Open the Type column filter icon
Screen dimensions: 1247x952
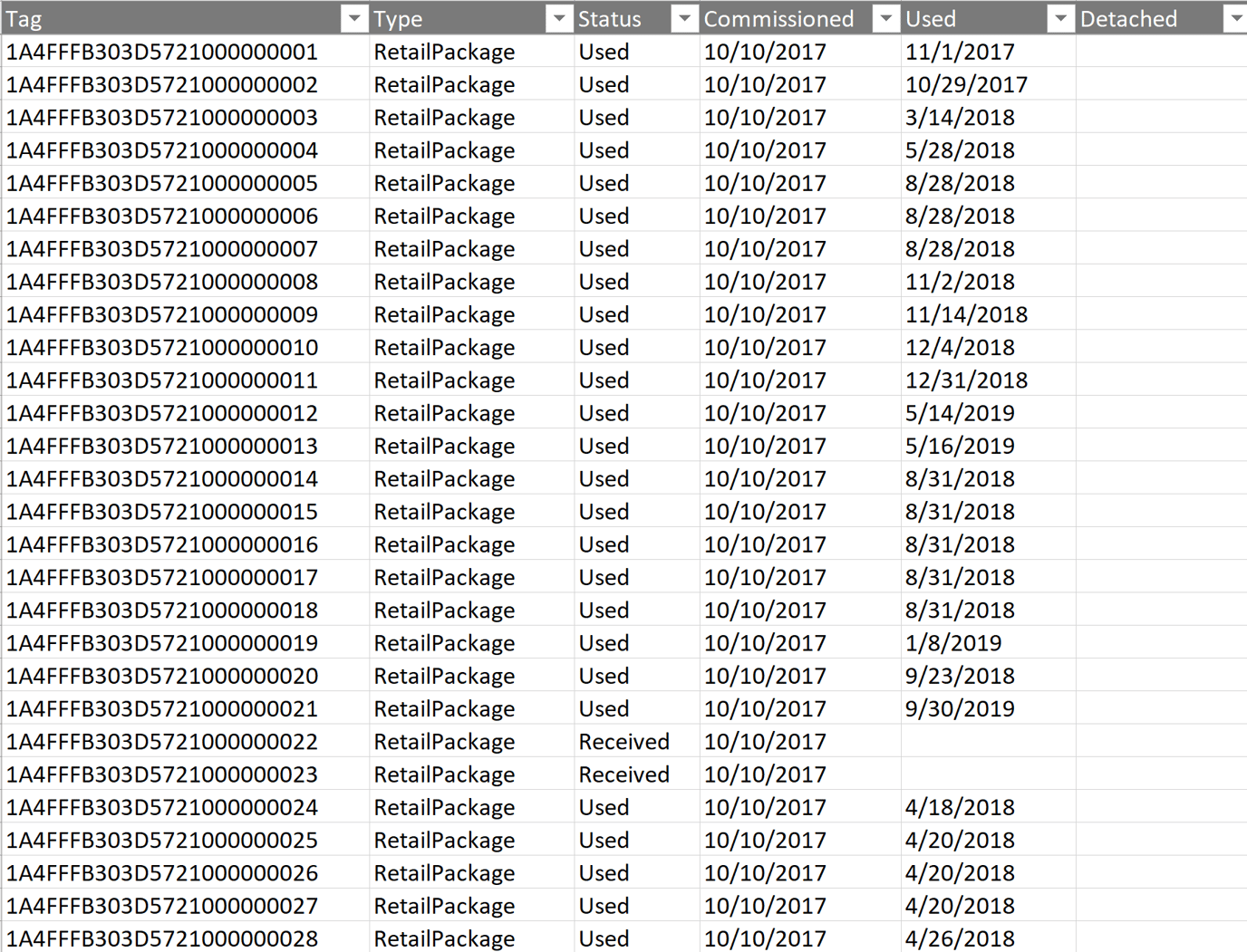pos(559,18)
